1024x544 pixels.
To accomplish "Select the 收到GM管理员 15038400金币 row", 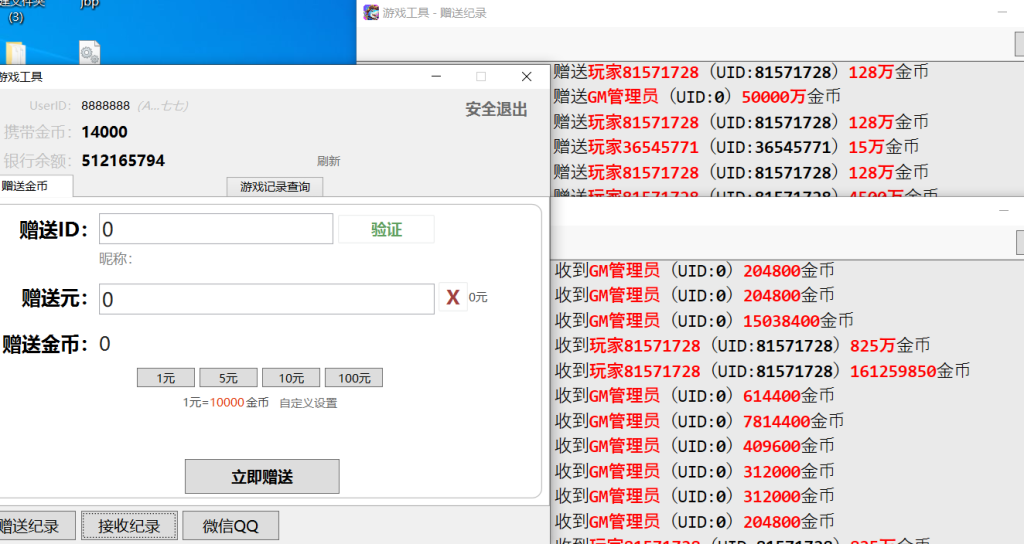I will [704, 321].
